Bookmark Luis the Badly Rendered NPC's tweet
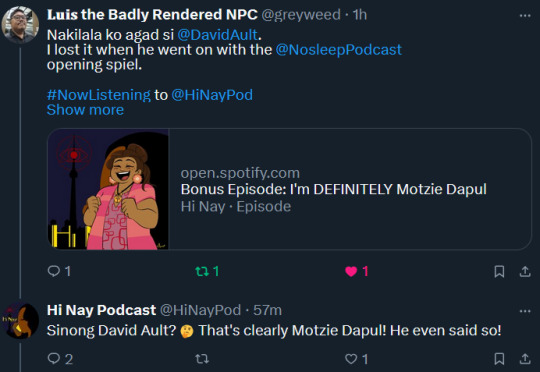The height and width of the screenshot is (372, 540). click(499, 271)
